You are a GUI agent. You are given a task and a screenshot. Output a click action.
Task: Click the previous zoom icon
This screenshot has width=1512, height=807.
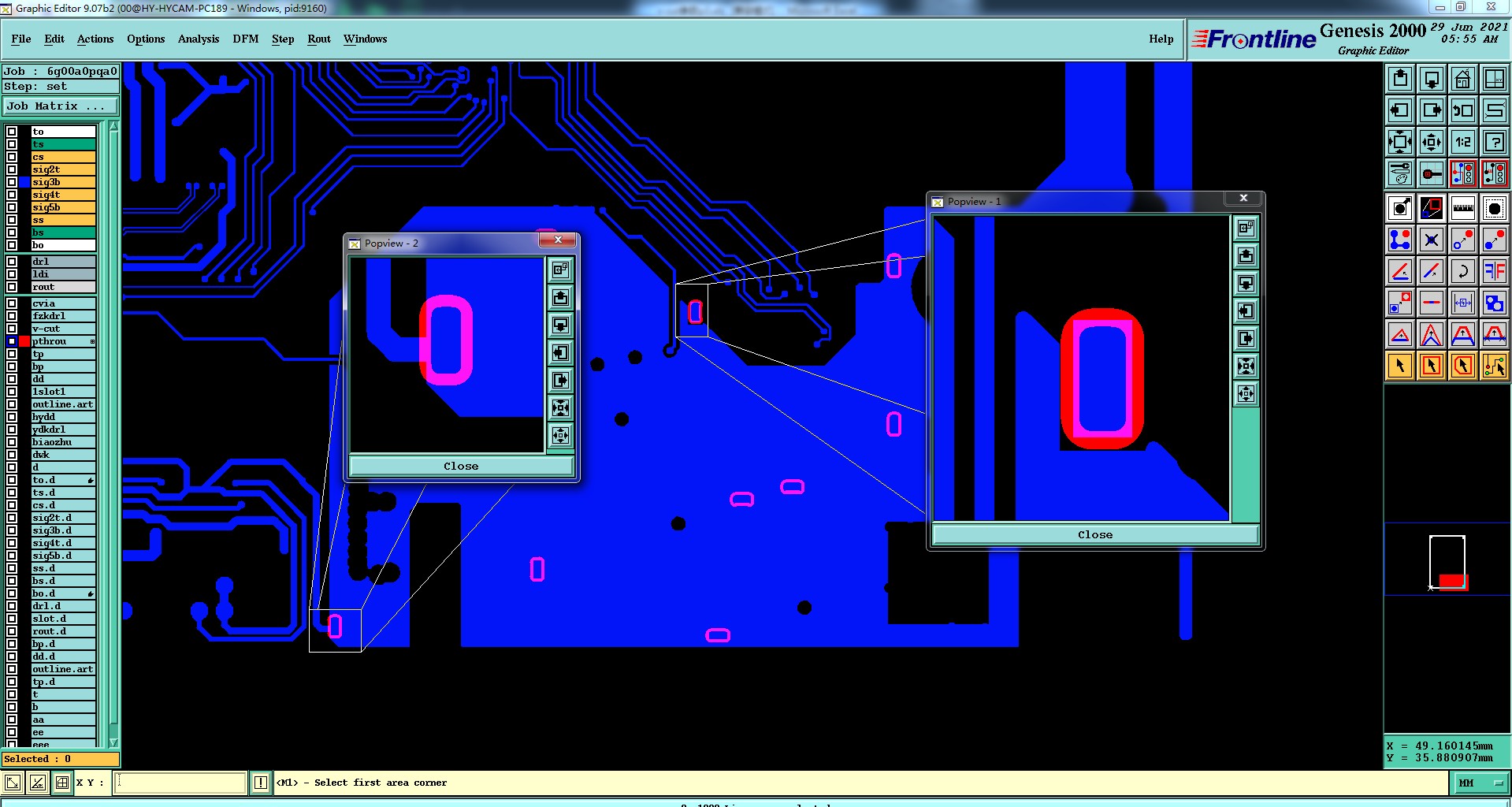pos(1463,110)
